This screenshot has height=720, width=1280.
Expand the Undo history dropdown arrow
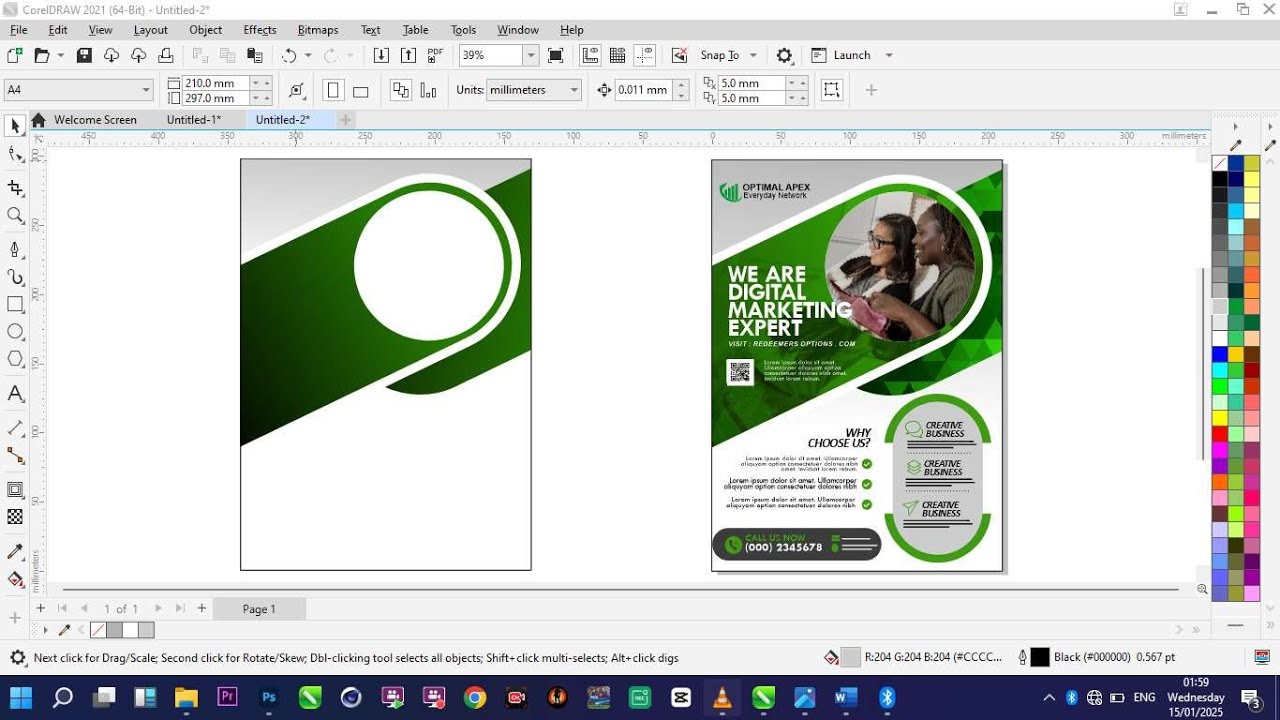308,55
